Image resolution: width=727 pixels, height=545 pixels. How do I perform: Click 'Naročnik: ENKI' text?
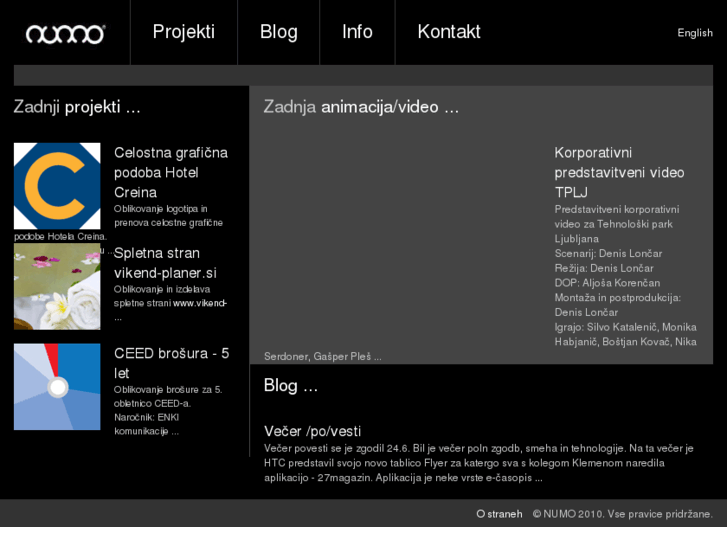tap(147, 417)
